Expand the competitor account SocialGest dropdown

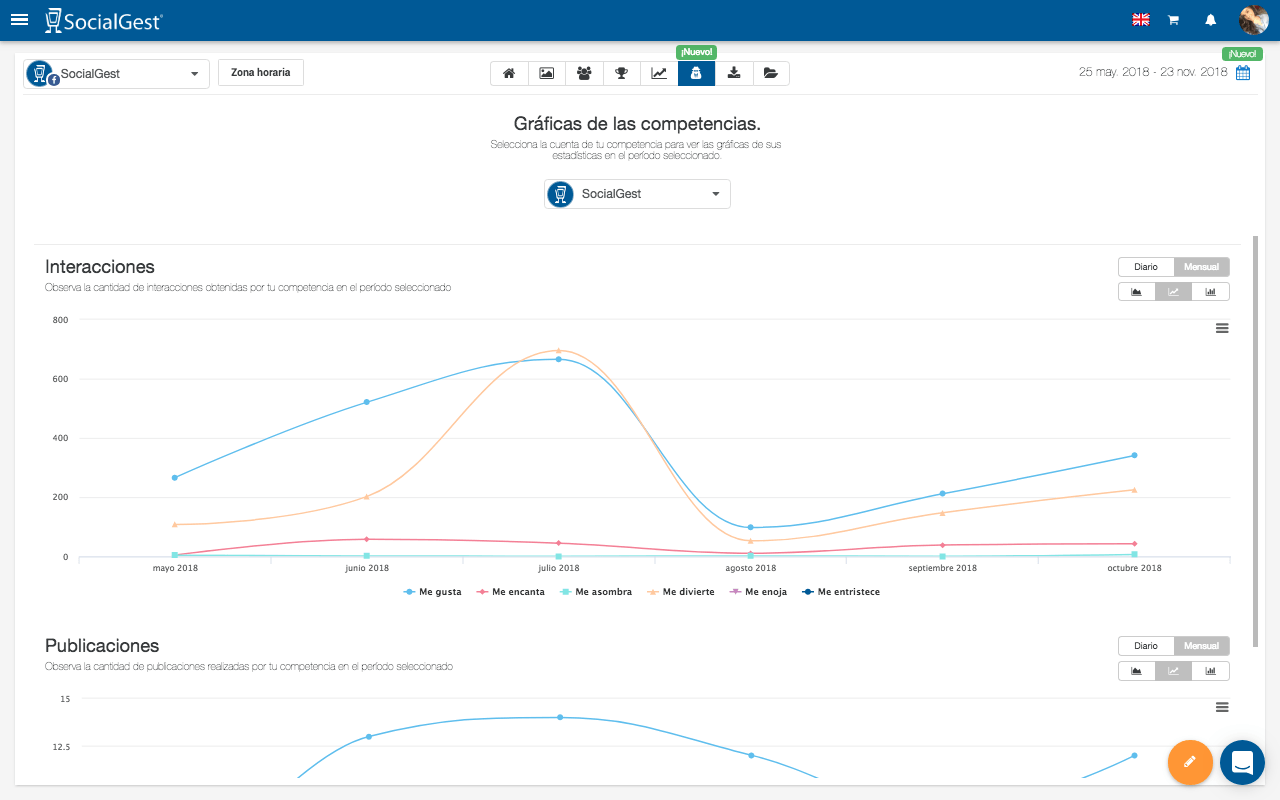pos(637,194)
